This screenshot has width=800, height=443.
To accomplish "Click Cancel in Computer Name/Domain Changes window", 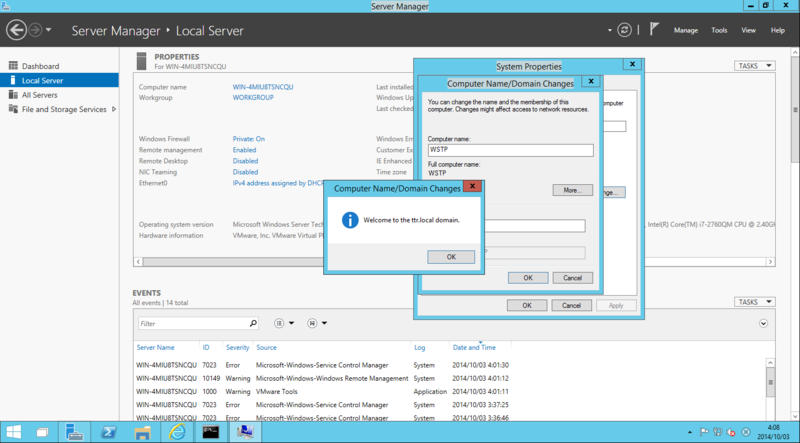I will point(572,278).
